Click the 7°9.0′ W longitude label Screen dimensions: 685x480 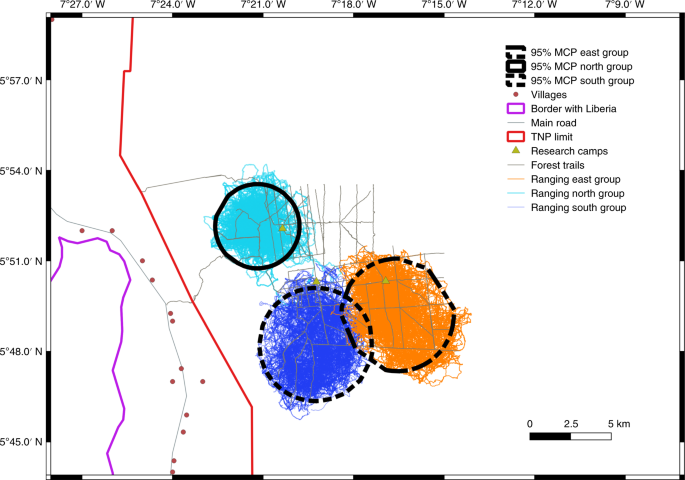625,4
